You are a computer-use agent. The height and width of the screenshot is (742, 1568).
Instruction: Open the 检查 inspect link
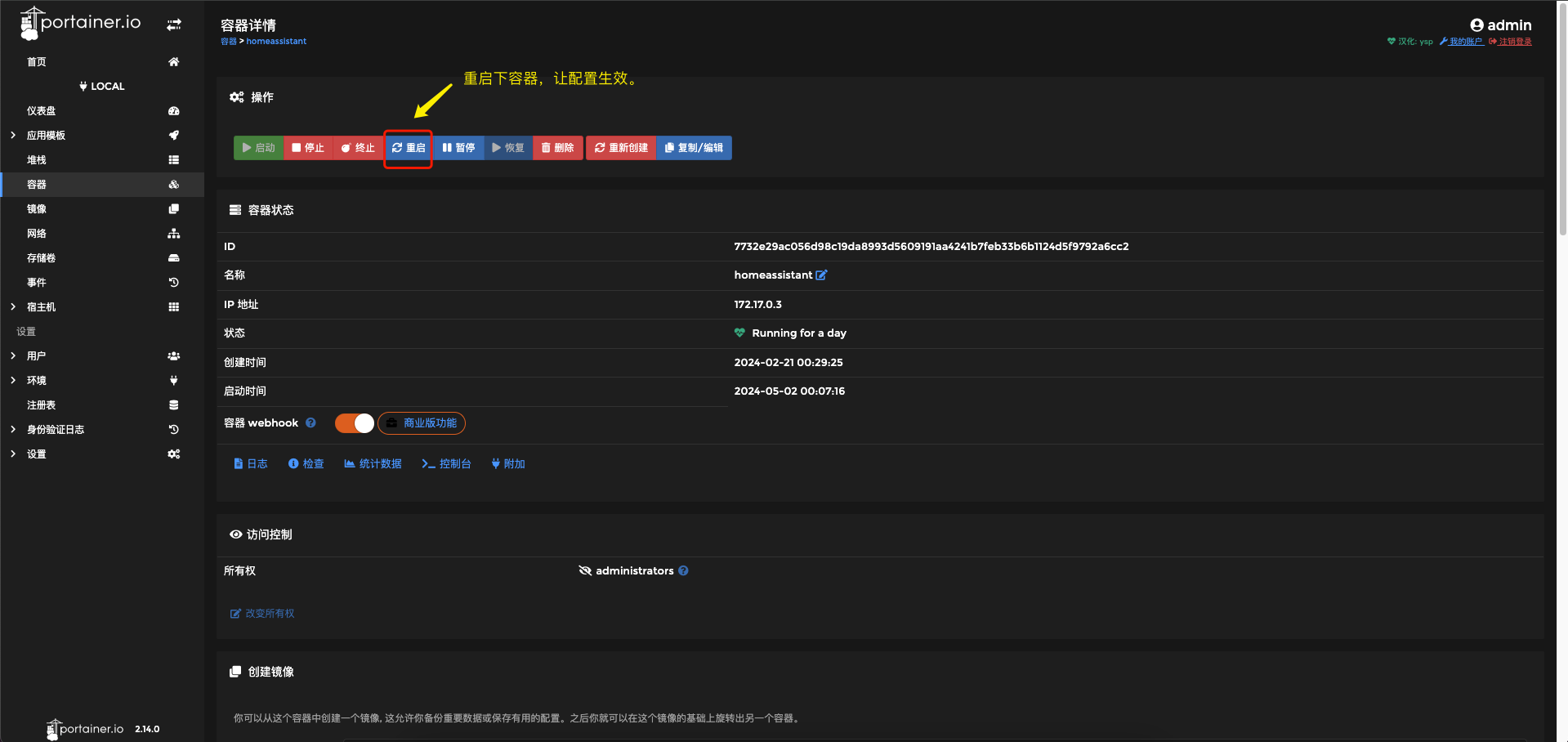[x=306, y=464]
